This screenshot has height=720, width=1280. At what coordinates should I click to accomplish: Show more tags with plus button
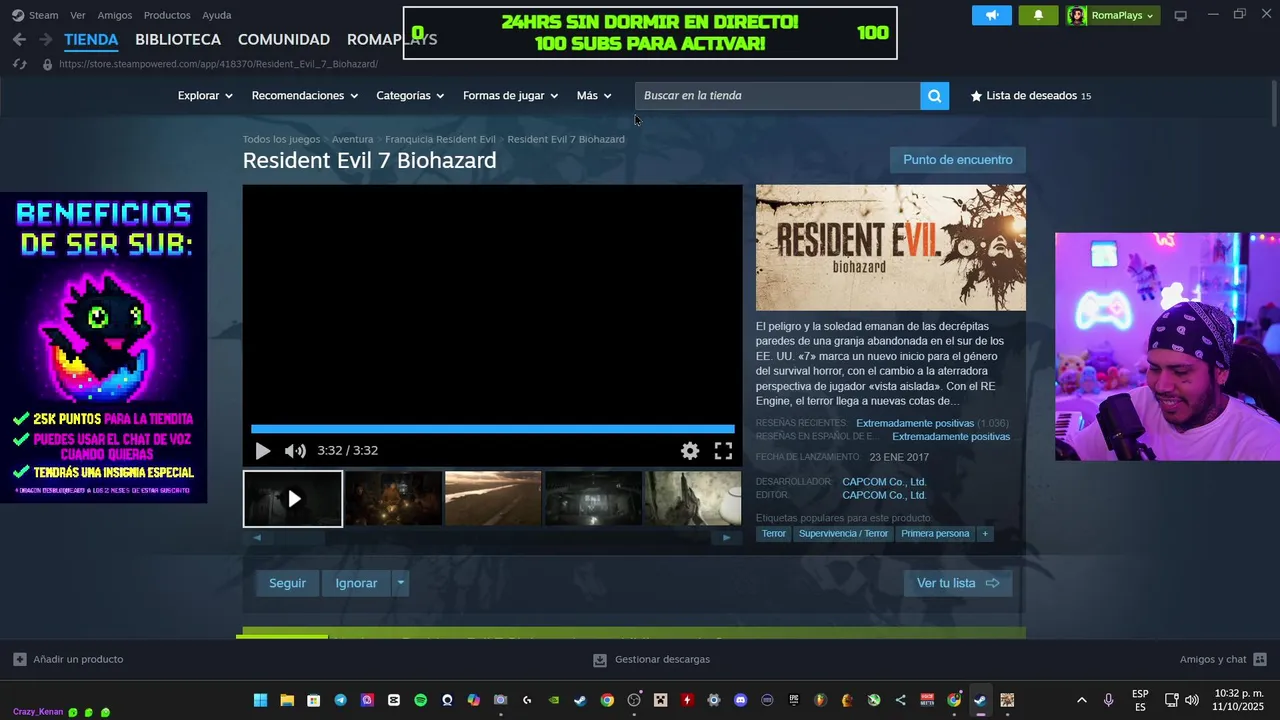pos(985,534)
